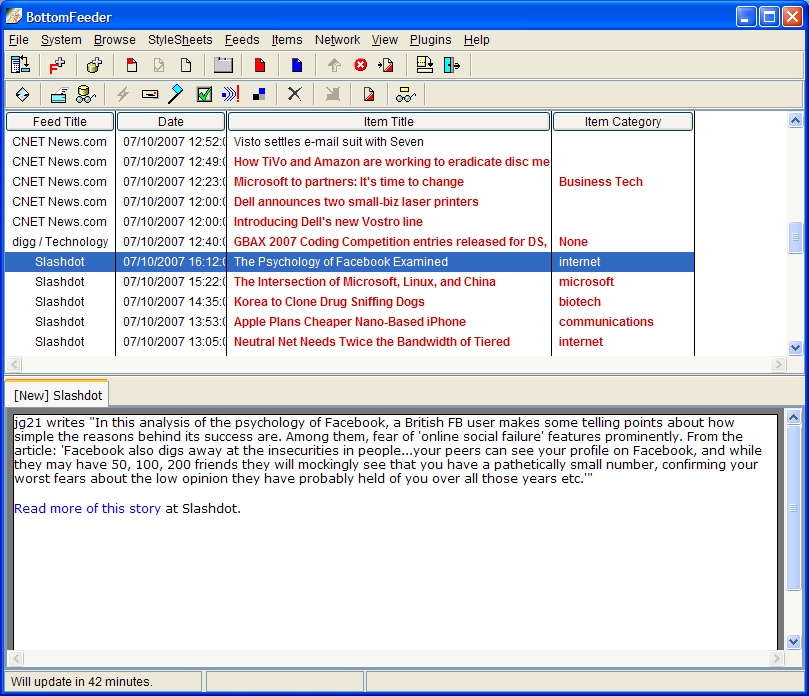This screenshot has width=809, height=696.
Task: Click the cyan door with exit arrow icon
Action: click(451, 66)
